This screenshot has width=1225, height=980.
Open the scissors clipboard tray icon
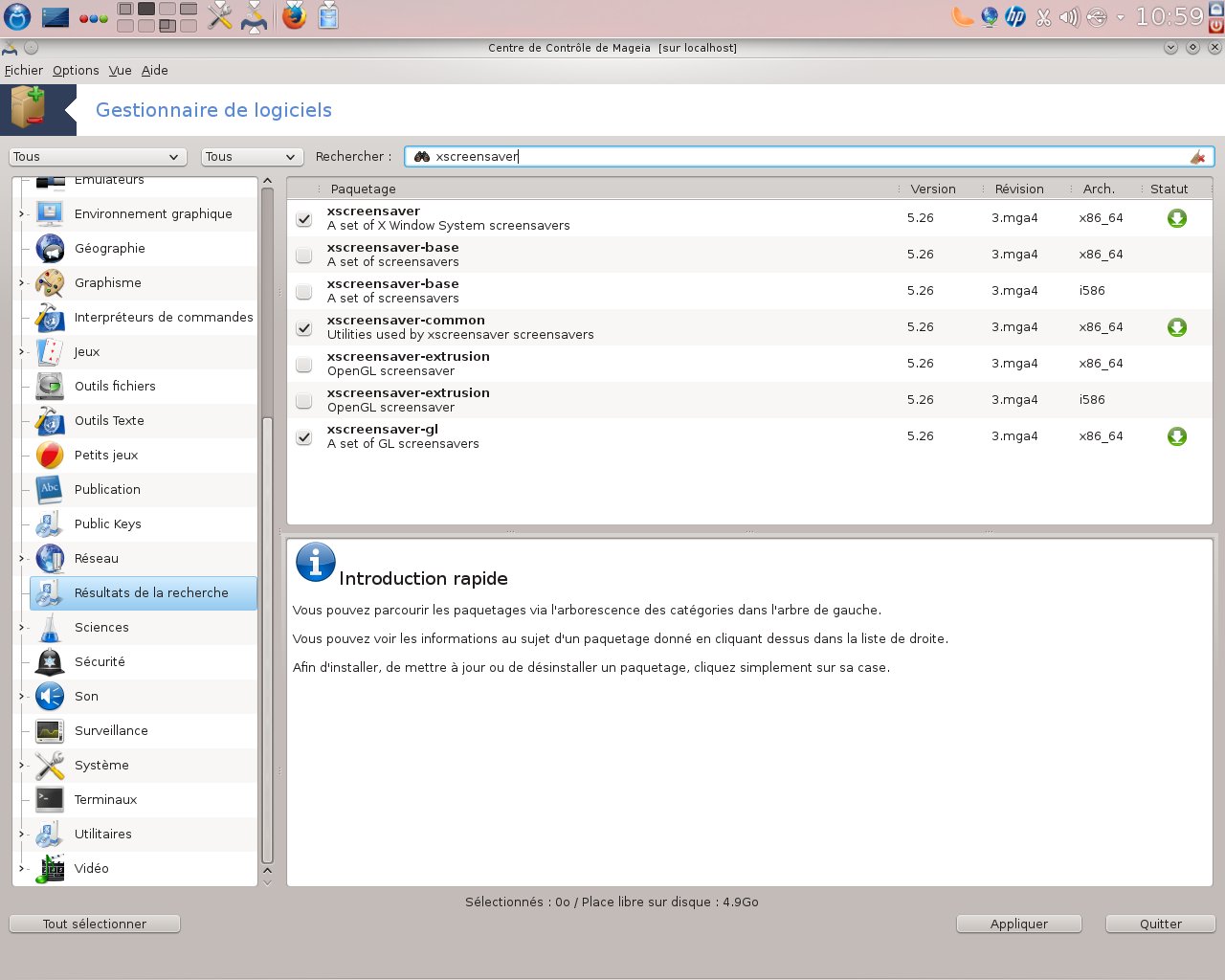pyautogui.click(x=1043, y=17)
